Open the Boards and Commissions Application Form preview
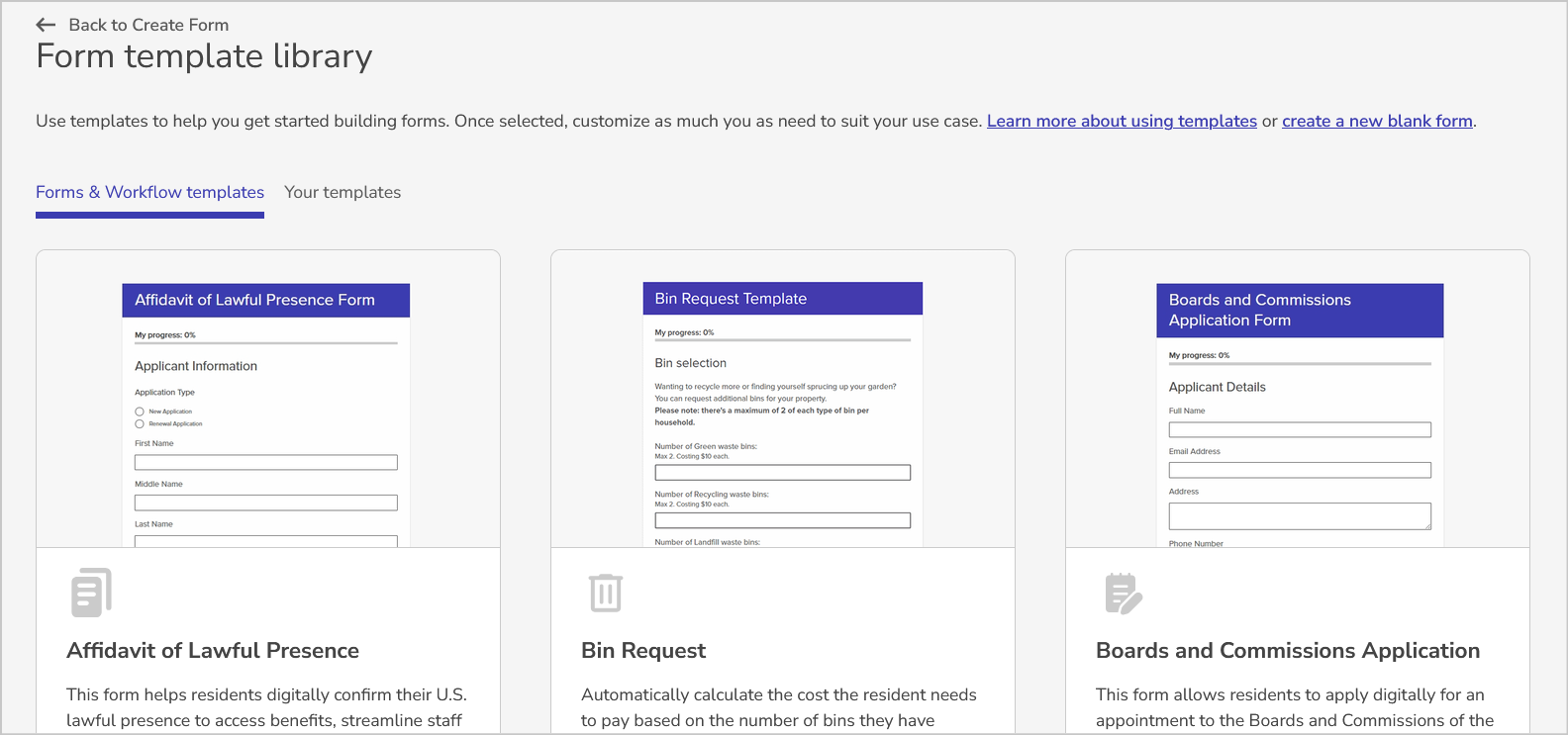The height and width of the screenshot is (735, 1568). (1300, 414)
